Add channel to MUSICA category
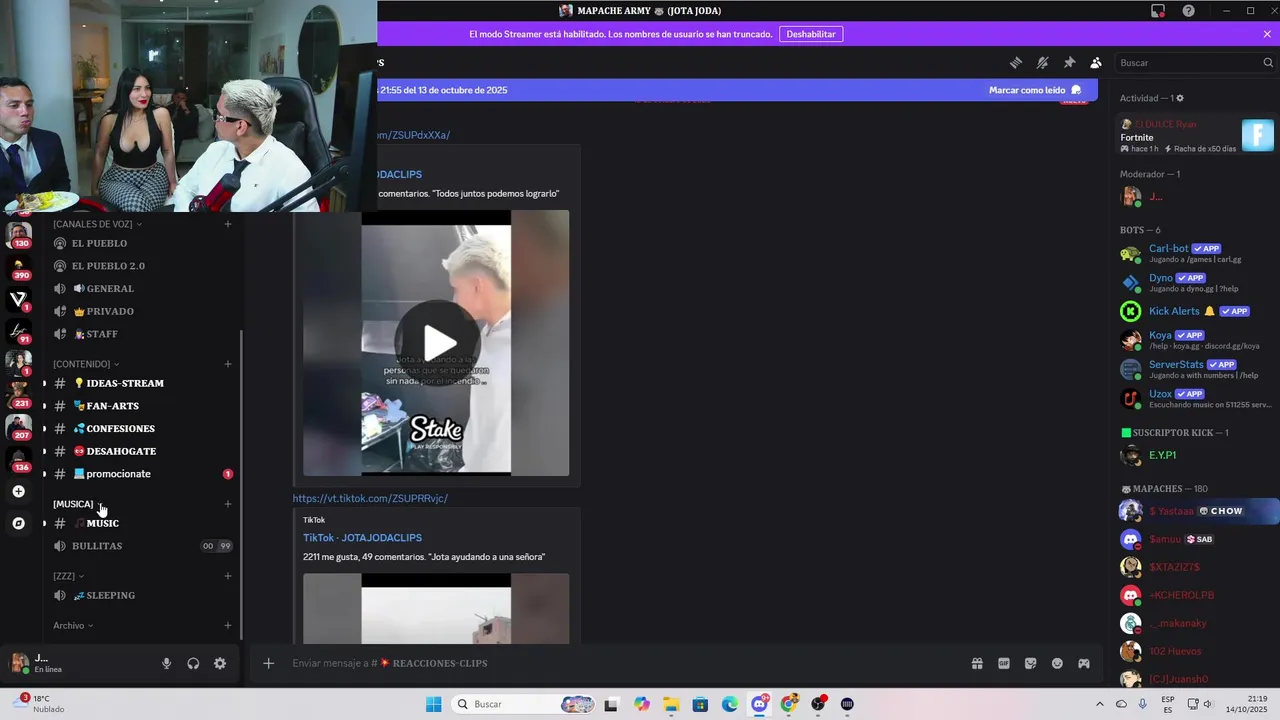The height and width of the screenshot is (720, 1280). [x=228, y=504]
